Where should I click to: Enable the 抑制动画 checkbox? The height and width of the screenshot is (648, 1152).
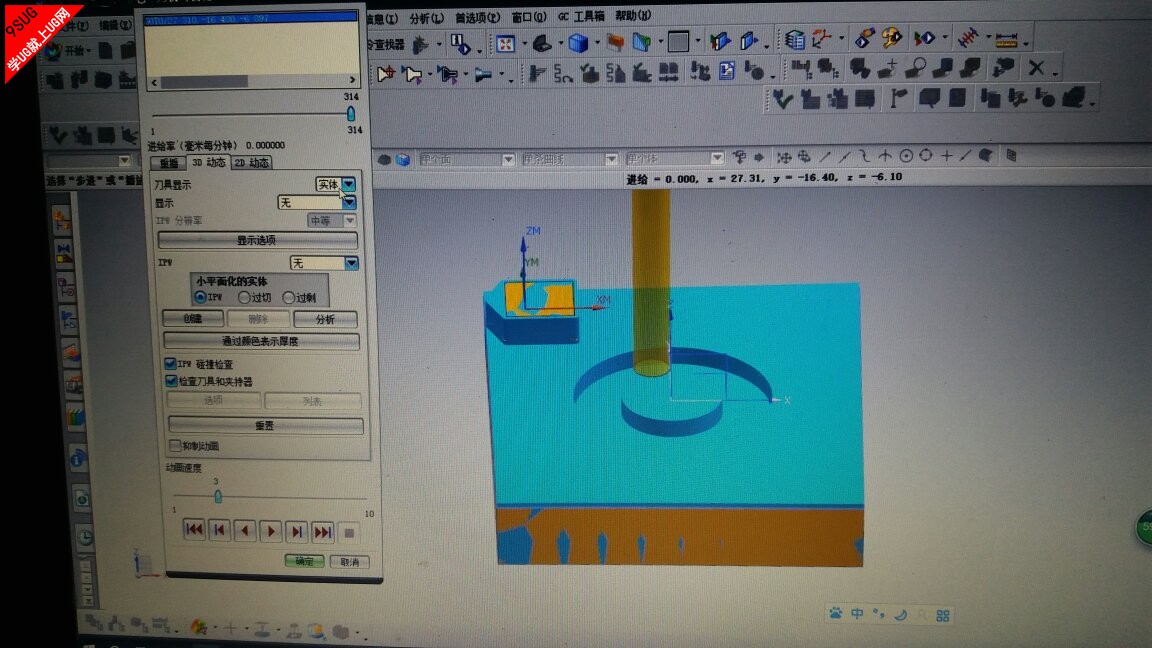pos(175,445)
